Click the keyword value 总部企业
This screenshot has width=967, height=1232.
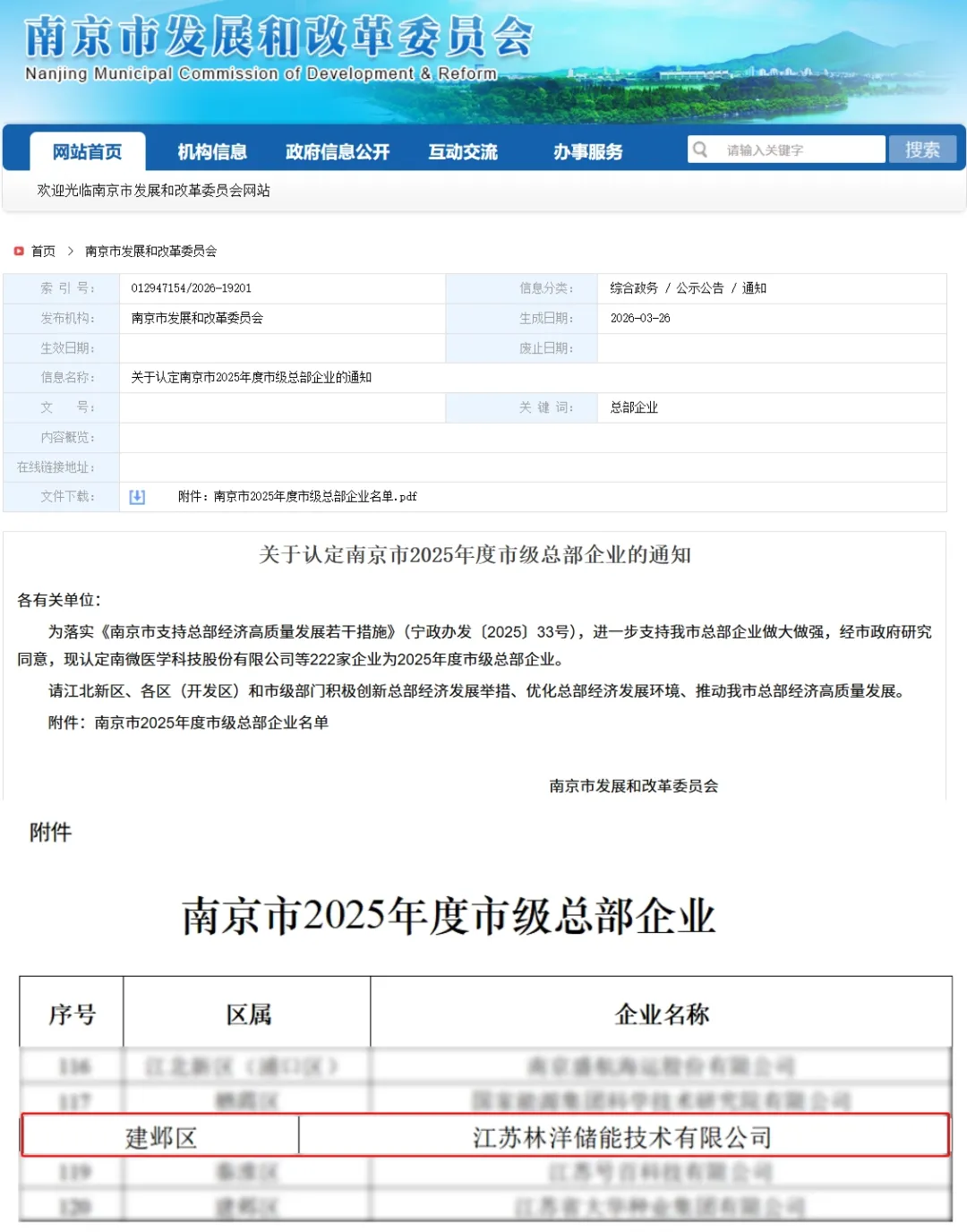tap(634, 407)
